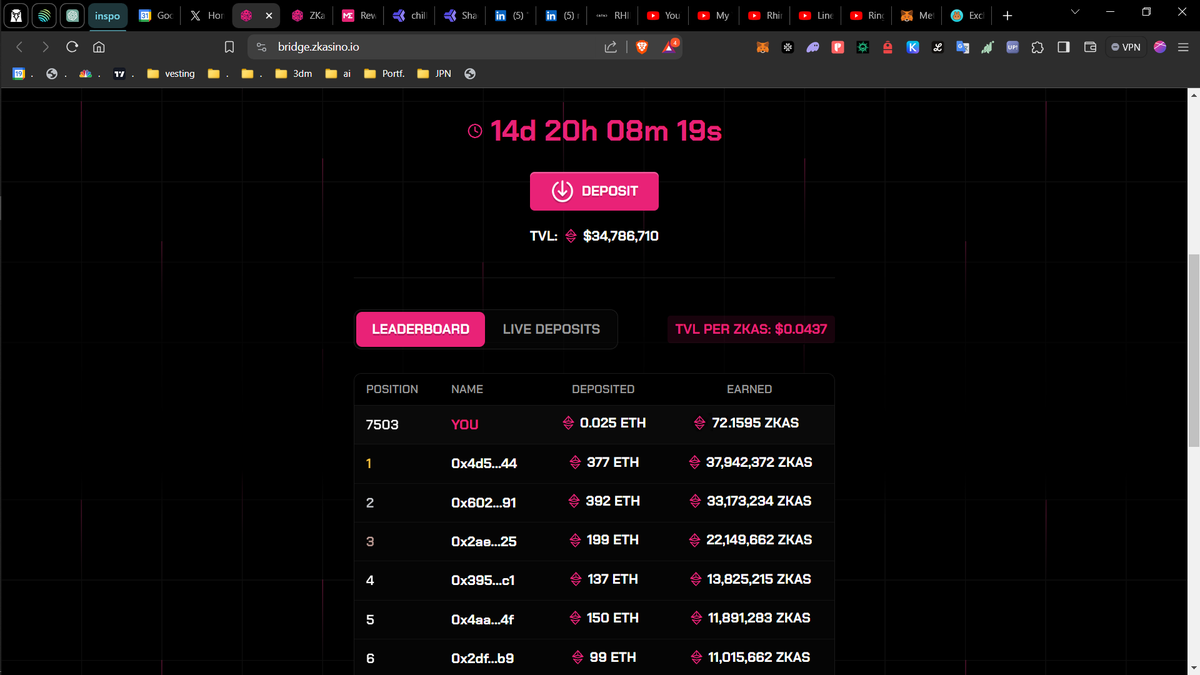This screenshot has width=1200, height=675.
Task: Click address 0x602...91 in leaderboard
Action: pyautogui.click(x=484, y=502)
